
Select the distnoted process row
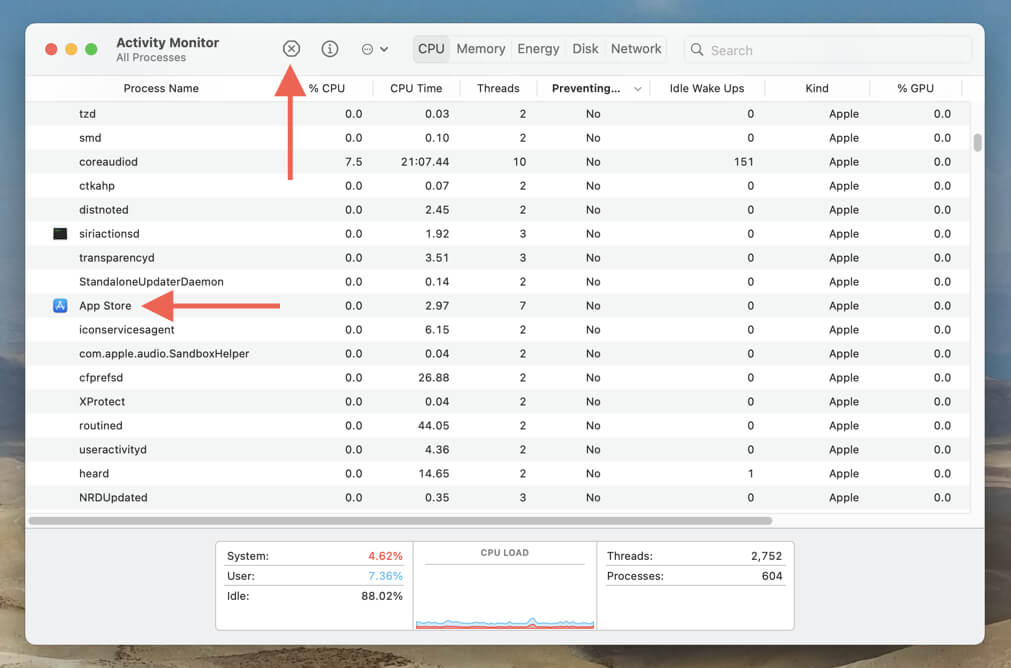point(498,210)
